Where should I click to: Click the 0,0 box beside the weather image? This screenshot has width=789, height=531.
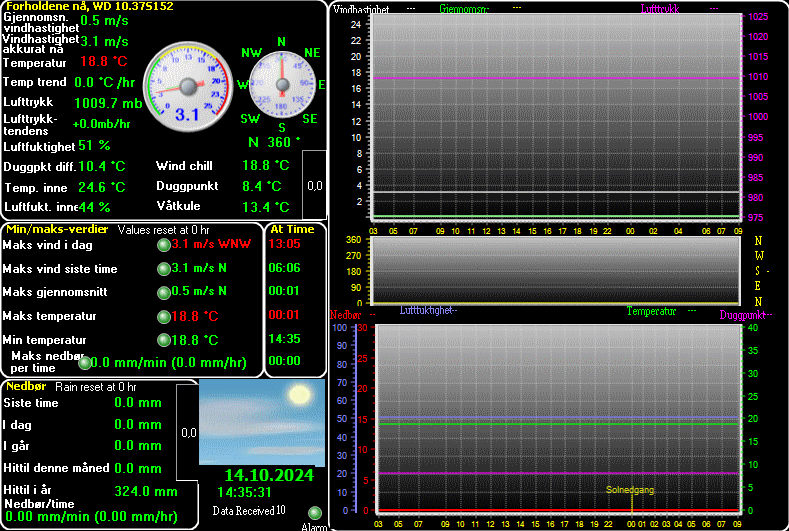[x=188, y=433]
